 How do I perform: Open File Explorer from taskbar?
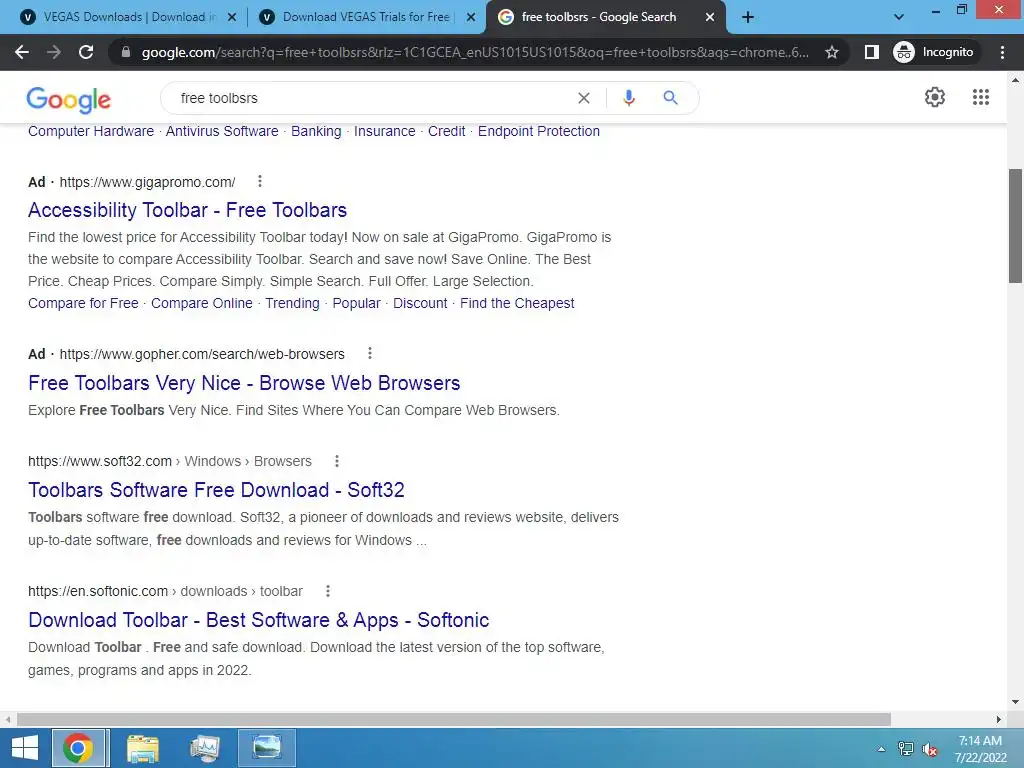tap(143, 748)
